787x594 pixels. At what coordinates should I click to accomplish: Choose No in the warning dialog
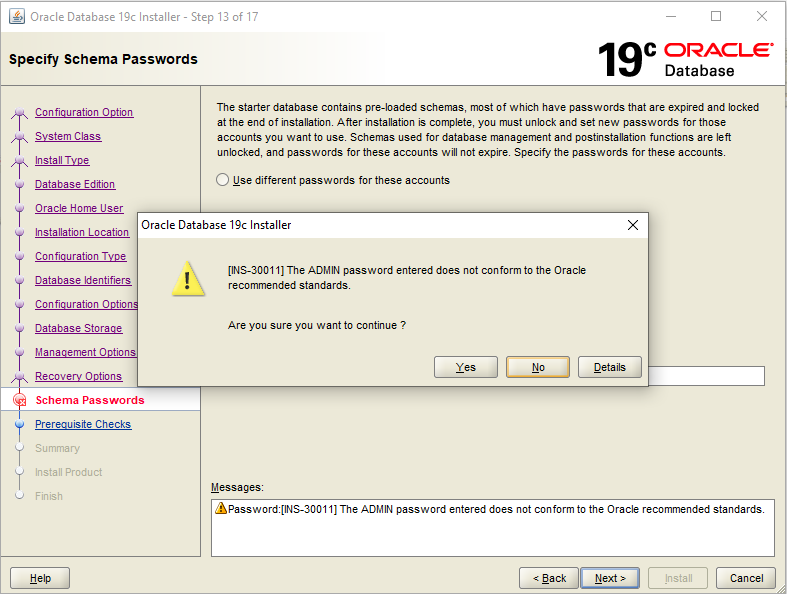(x=538, y=367)
